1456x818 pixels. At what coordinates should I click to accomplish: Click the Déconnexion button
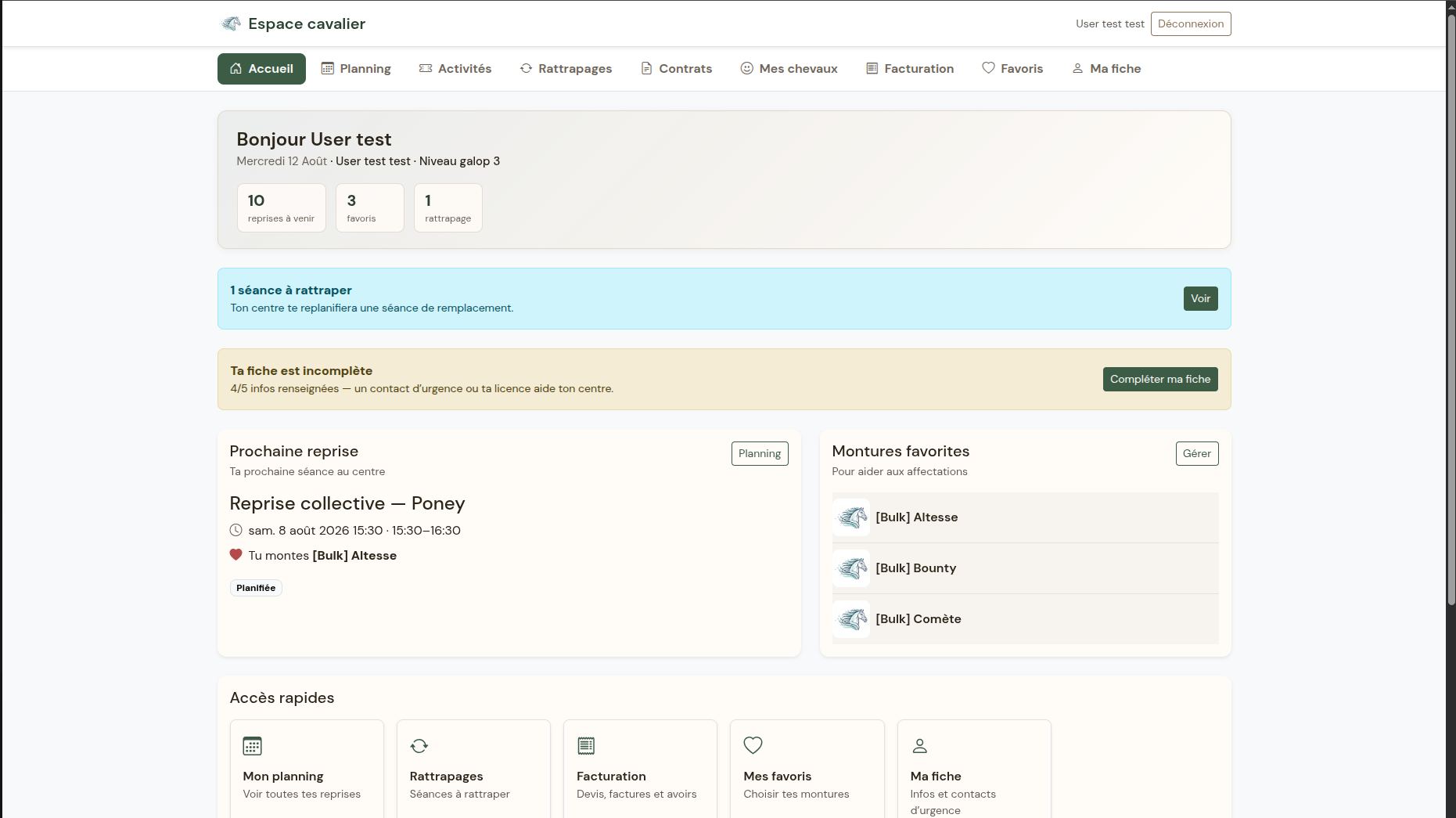tap(1191, 23)
